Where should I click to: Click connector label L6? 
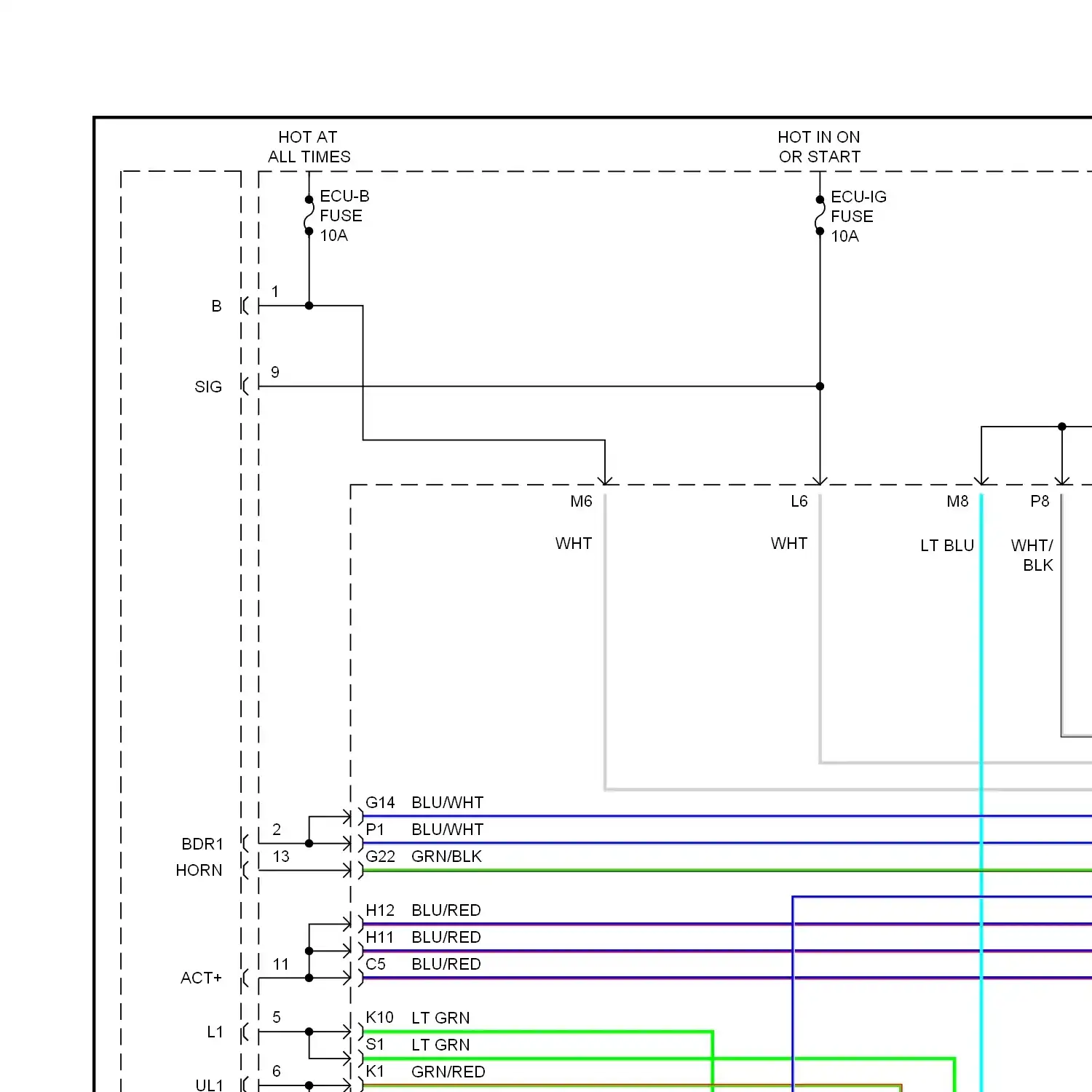pos(799,502)
